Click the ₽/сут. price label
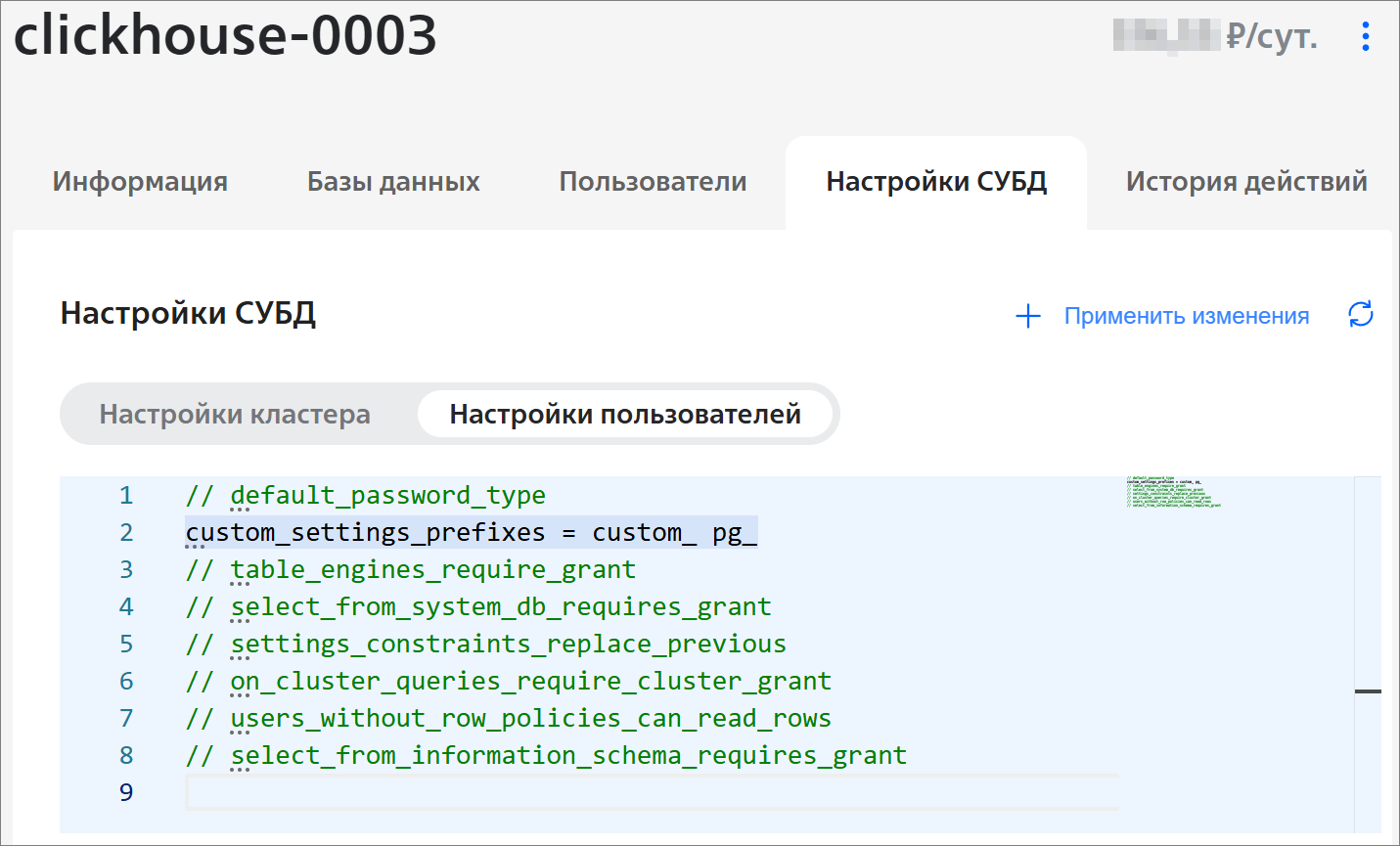This screenshot has width=1400, height=846. 1271,36
